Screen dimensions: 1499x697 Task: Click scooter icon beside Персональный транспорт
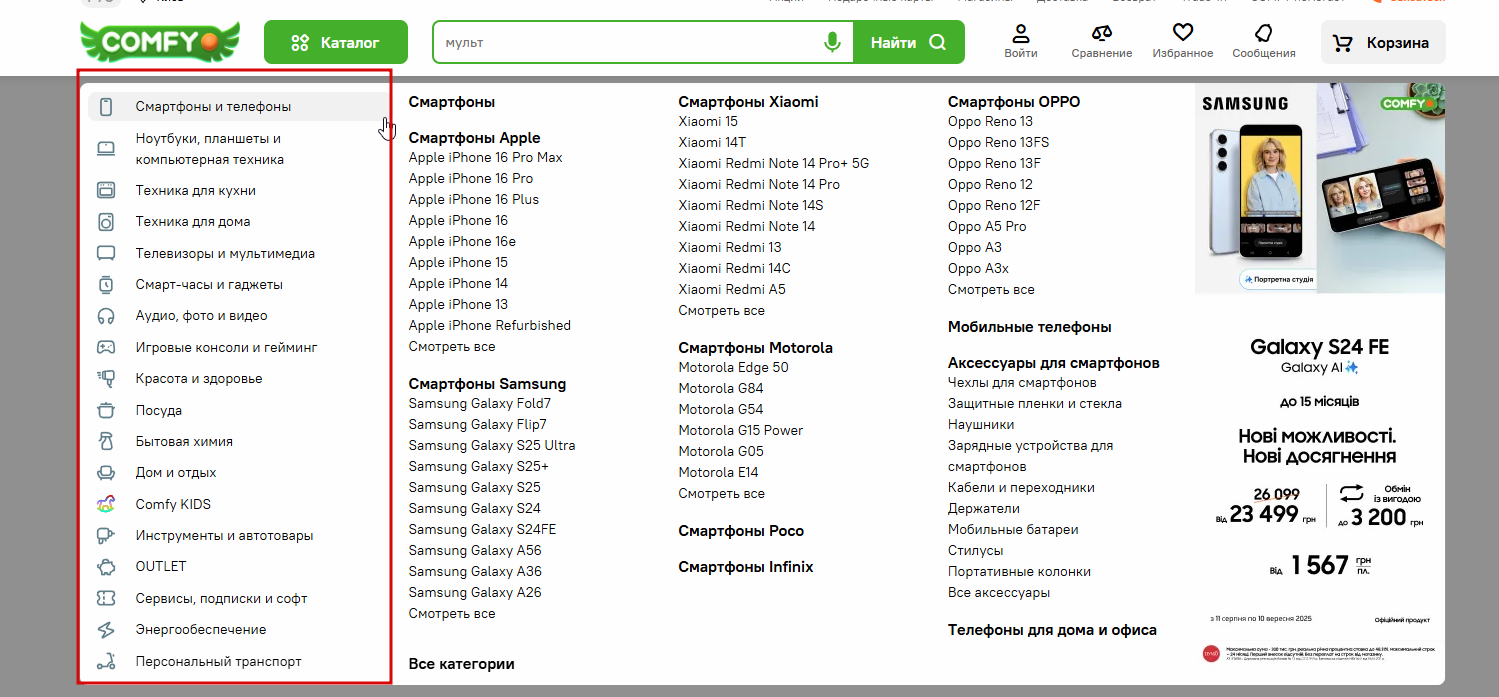click(x=106, y=661)
